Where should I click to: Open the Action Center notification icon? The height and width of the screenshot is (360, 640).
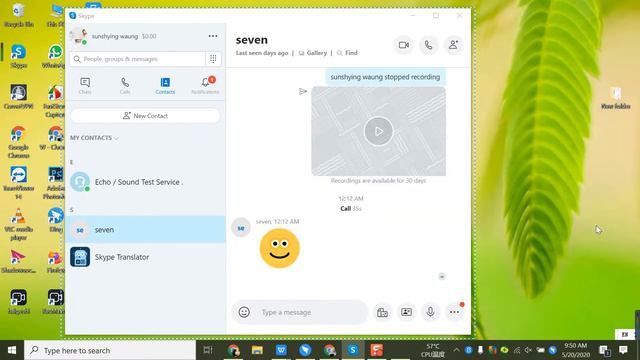(x=623, y=350)
